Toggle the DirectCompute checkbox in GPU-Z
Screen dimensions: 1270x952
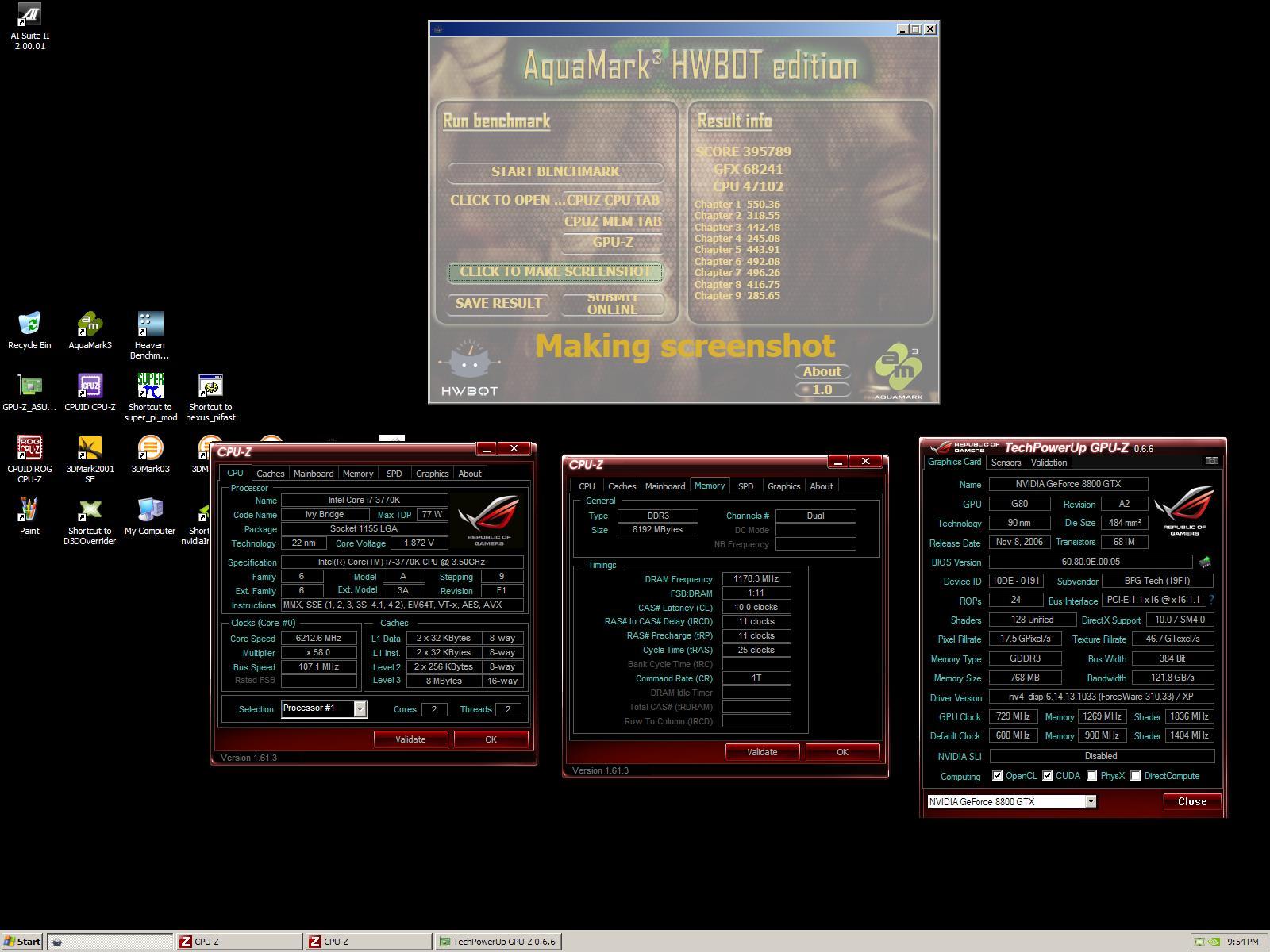[x=1135, y=776]
